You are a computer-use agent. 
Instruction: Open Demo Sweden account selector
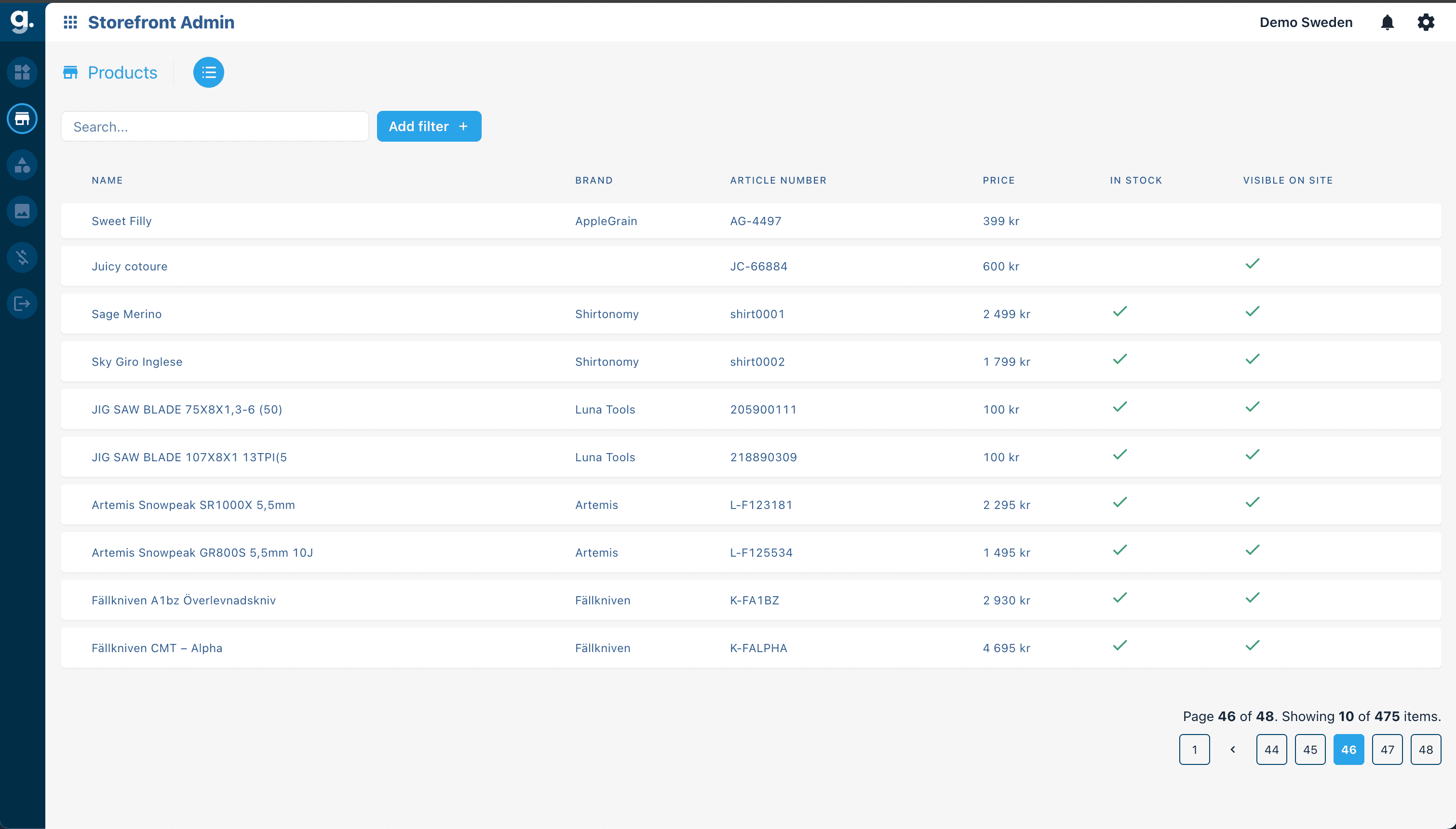(x=1306, y=22)
